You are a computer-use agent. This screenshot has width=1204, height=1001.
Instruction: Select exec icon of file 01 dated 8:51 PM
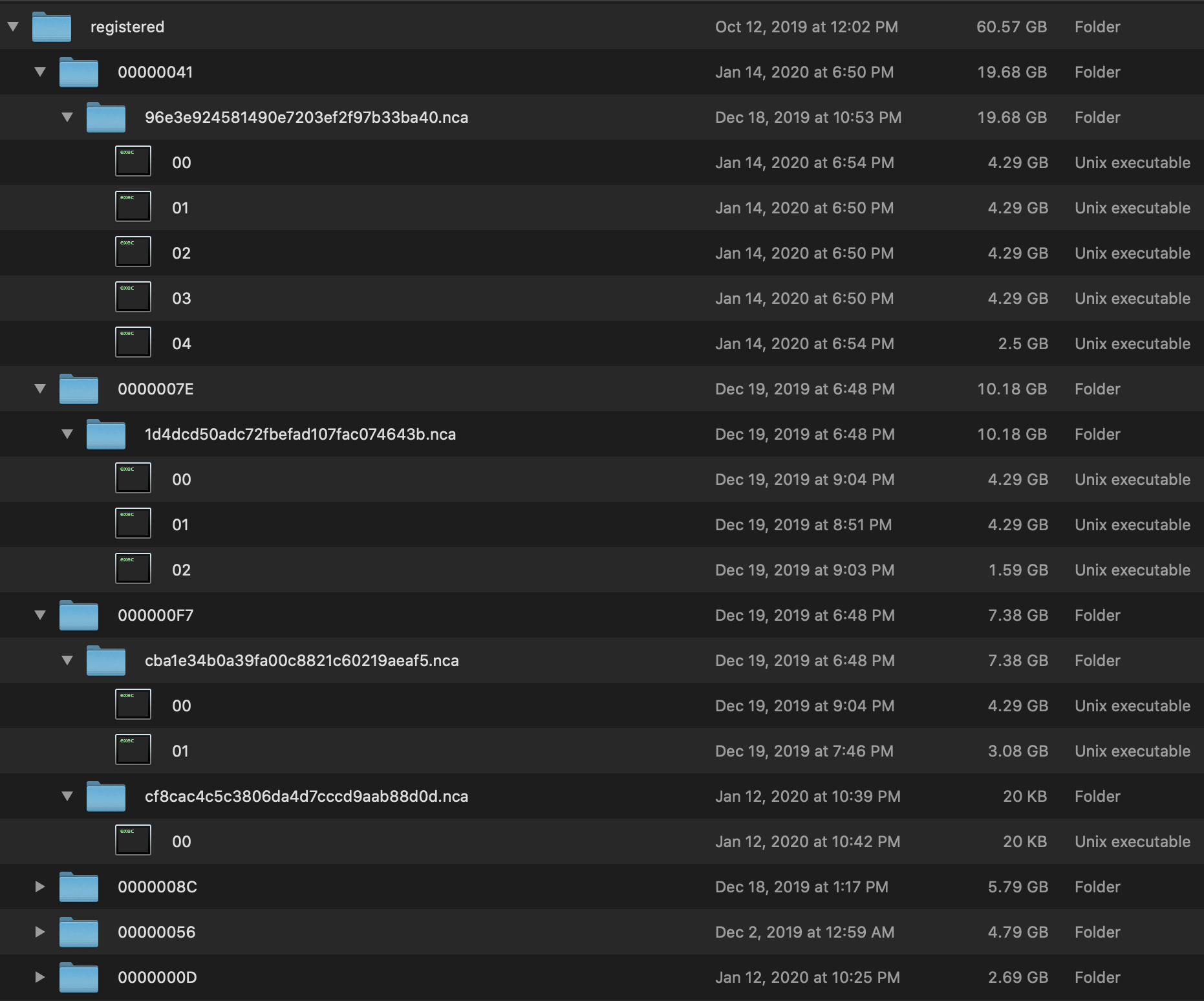click(x=133, y=523)
